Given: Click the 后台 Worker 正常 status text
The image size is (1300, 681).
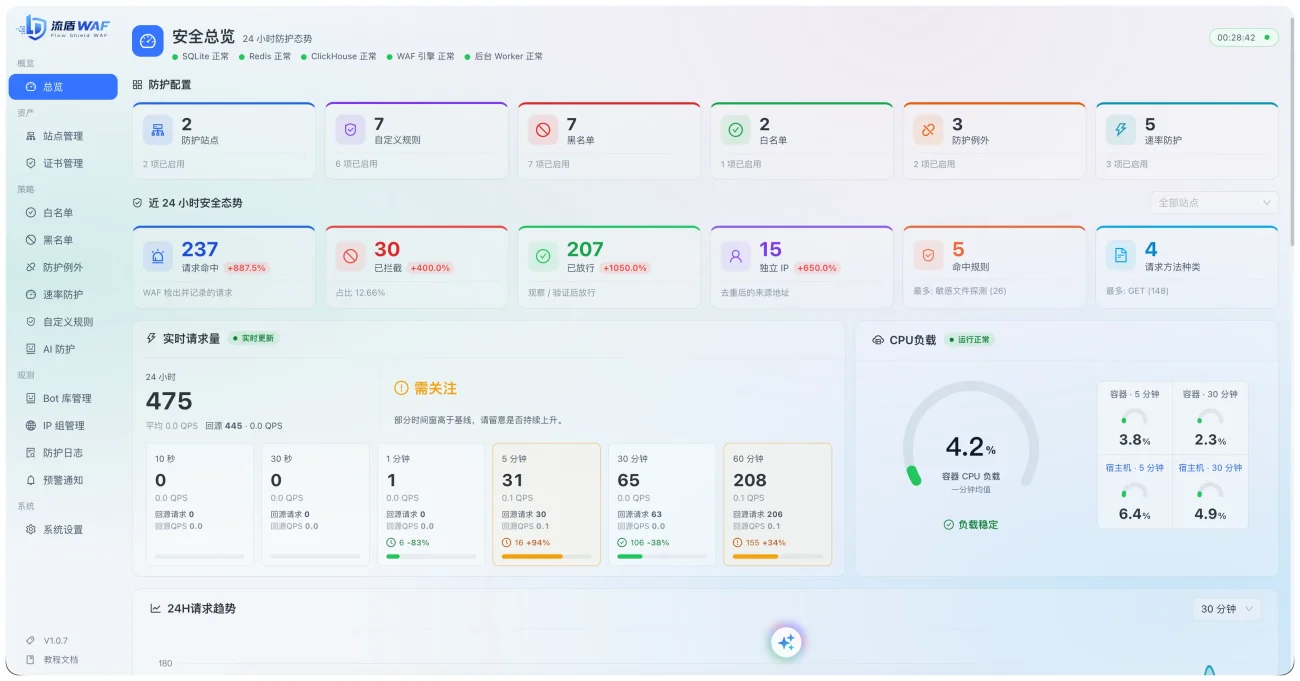Looking at the screenshot, I should 509,57.
